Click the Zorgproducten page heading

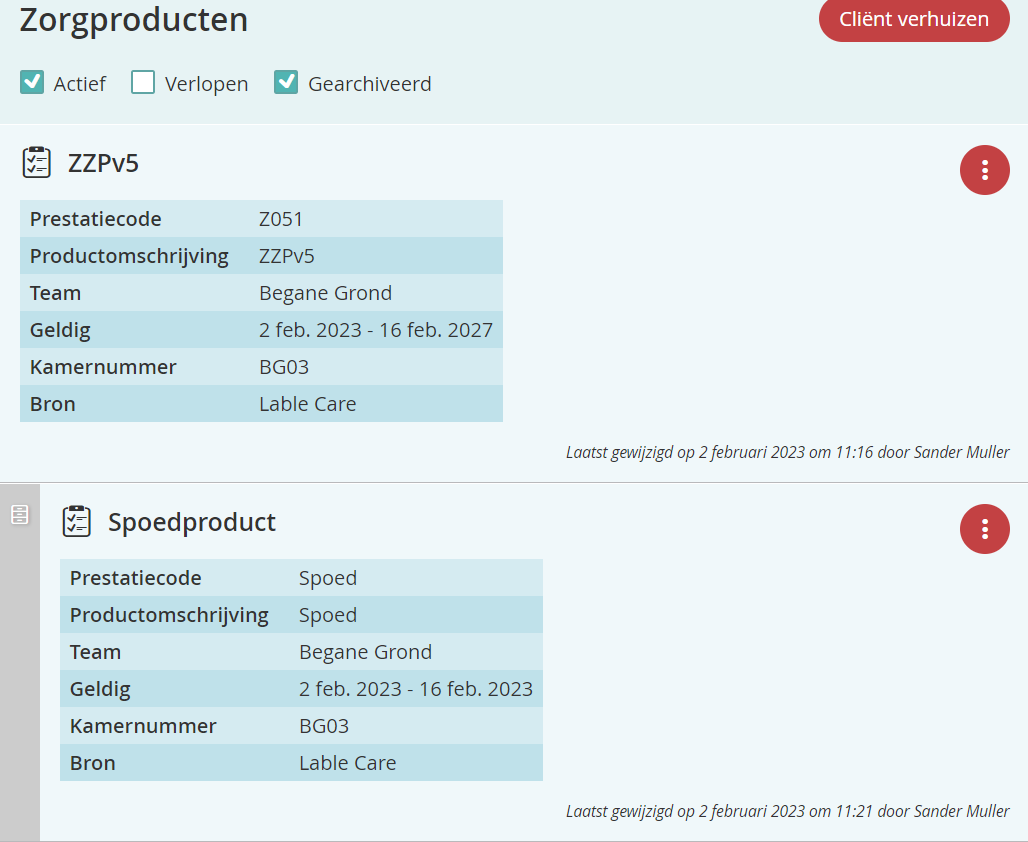pyautogui.click(x=134, y=20)
